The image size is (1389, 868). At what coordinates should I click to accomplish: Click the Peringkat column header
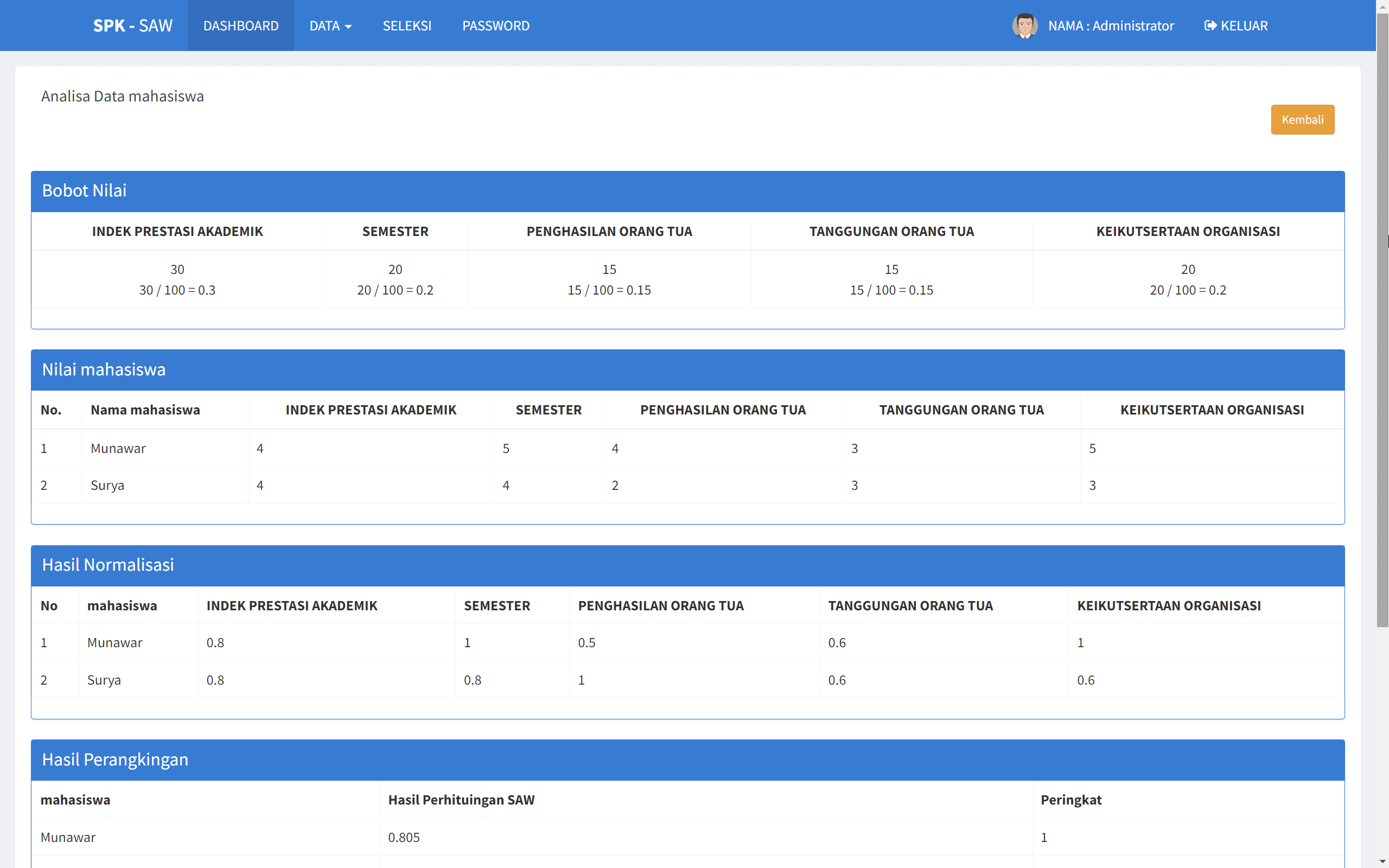click(1071, 800)
